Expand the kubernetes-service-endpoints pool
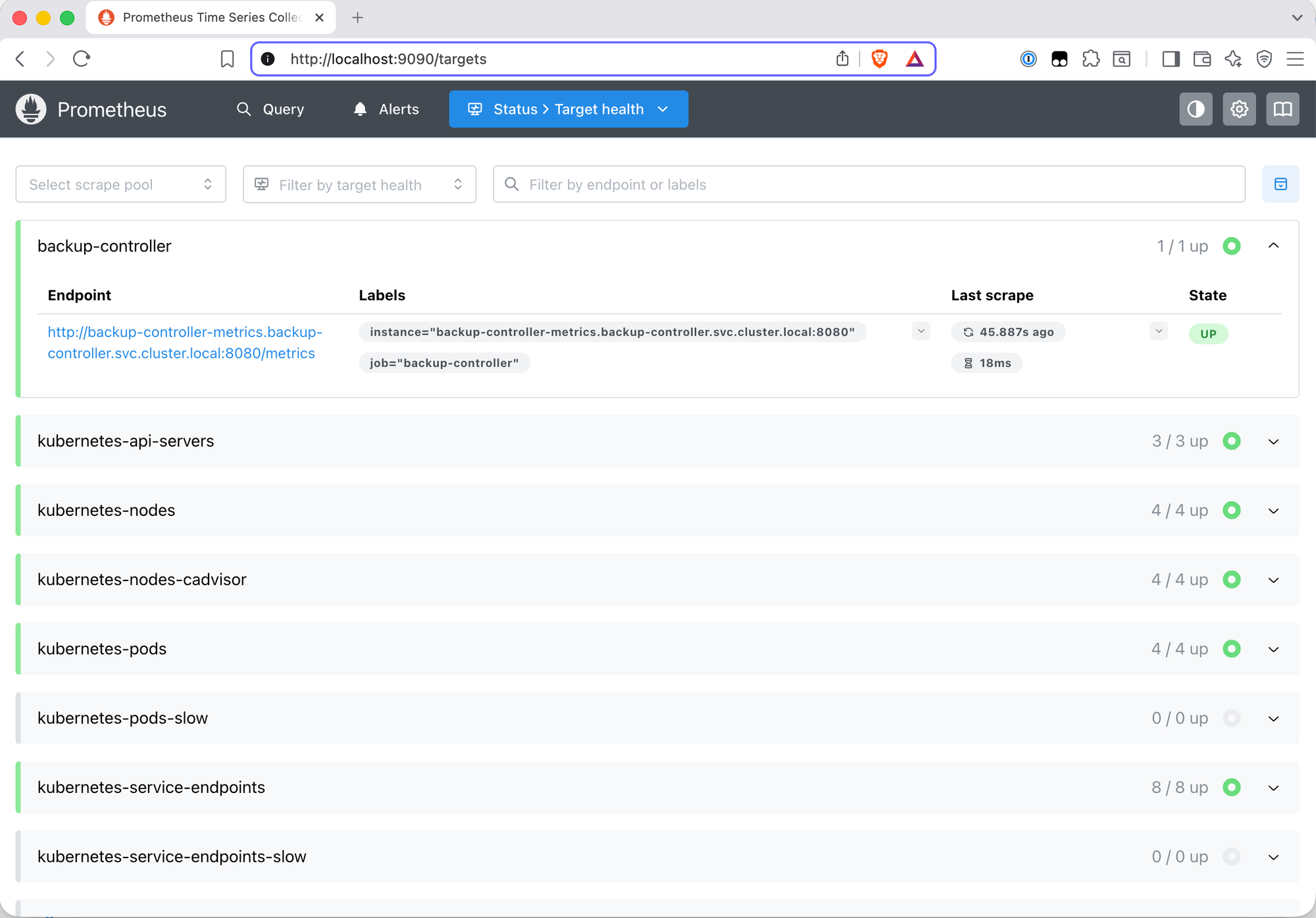Image resolution: width=1316 pixels, height=918 pixels. (x=1273, y=788)
